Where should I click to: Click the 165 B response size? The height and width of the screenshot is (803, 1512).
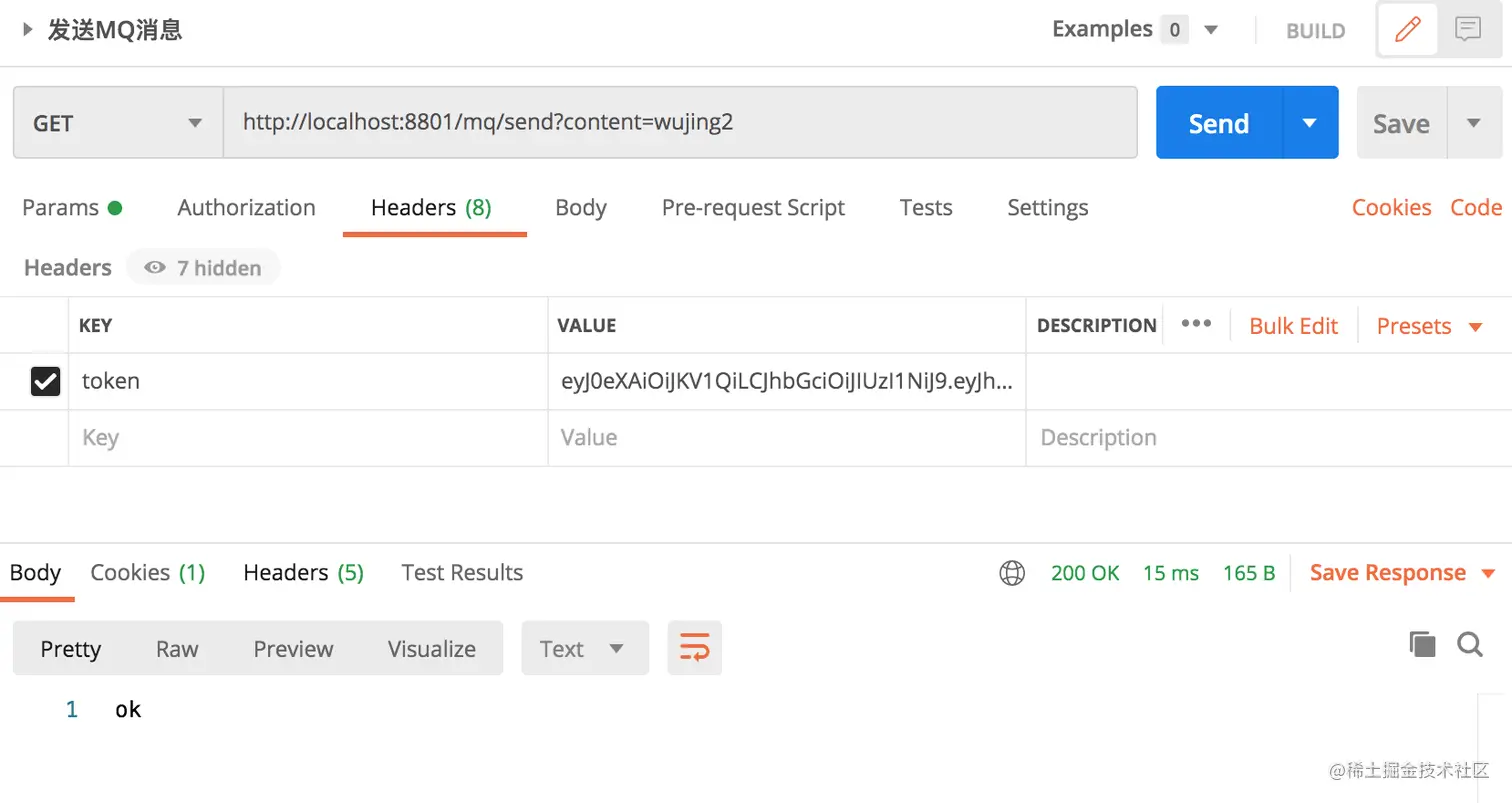[1249, 573]
